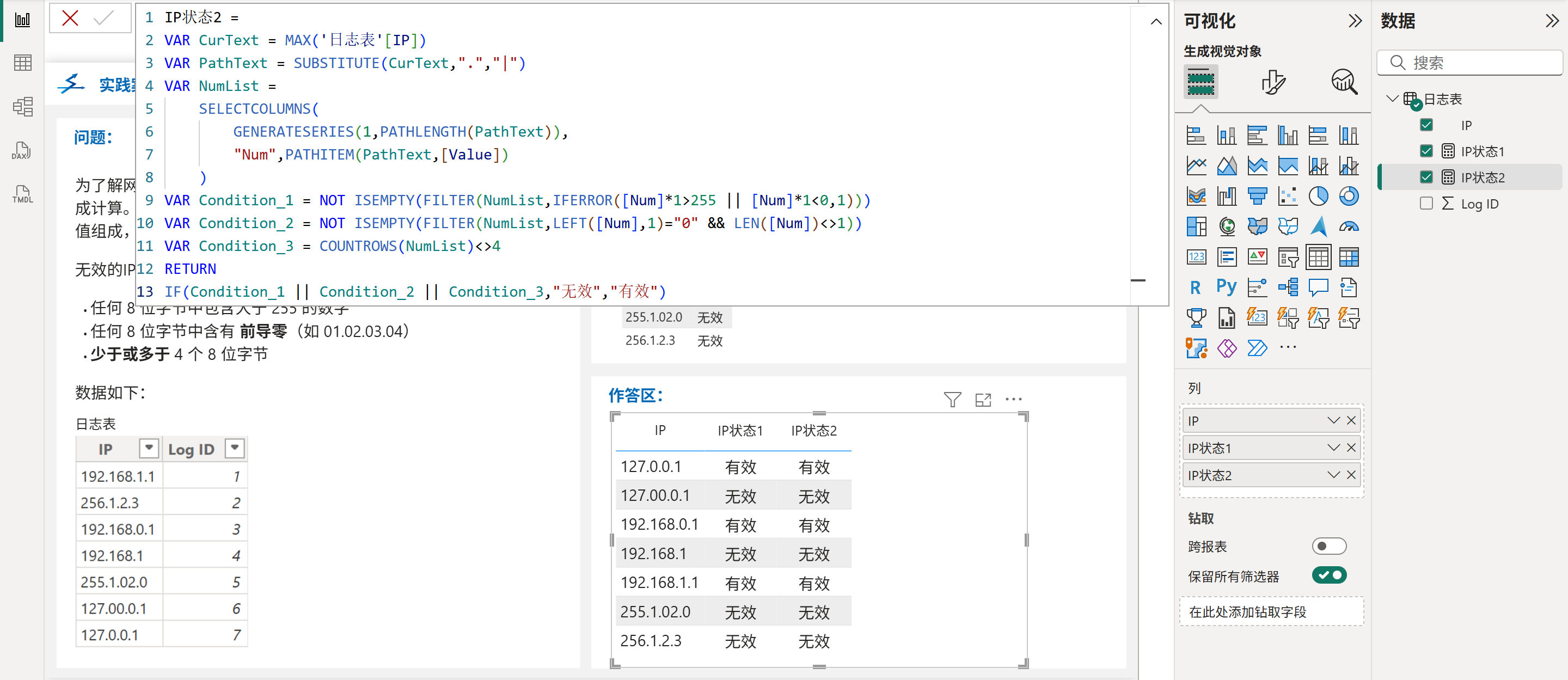
Task: Open DAX query view icon
Action: coord(21,151)
